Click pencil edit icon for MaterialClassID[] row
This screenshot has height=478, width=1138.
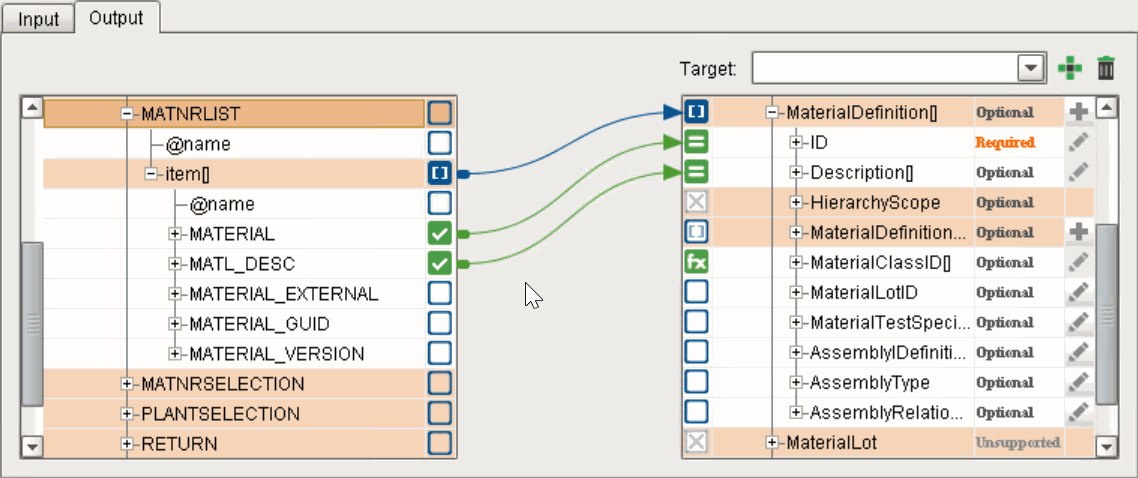tap(1078, 262)
